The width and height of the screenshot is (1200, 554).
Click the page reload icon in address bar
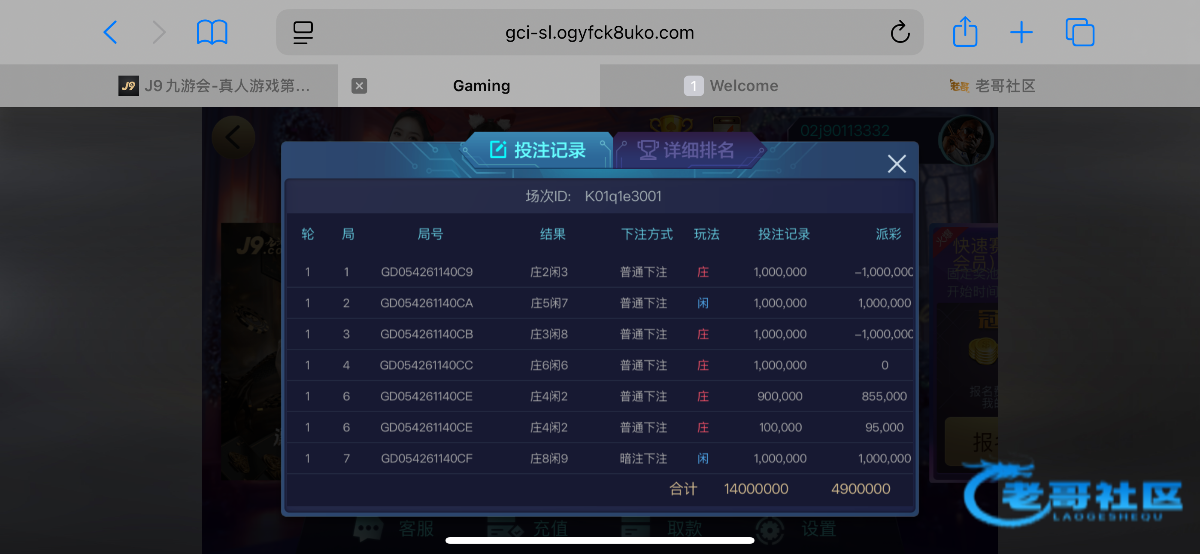click(x=899, y=33)
